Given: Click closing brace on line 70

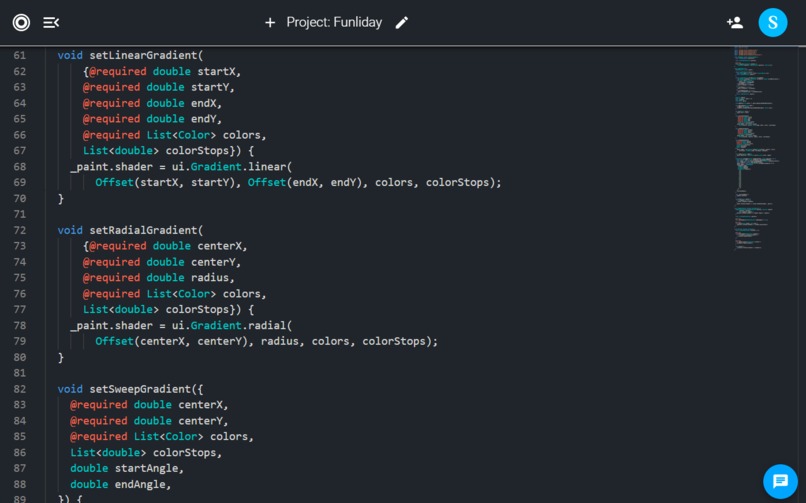Looking at the screenshot, I should [x=61, y=198].
